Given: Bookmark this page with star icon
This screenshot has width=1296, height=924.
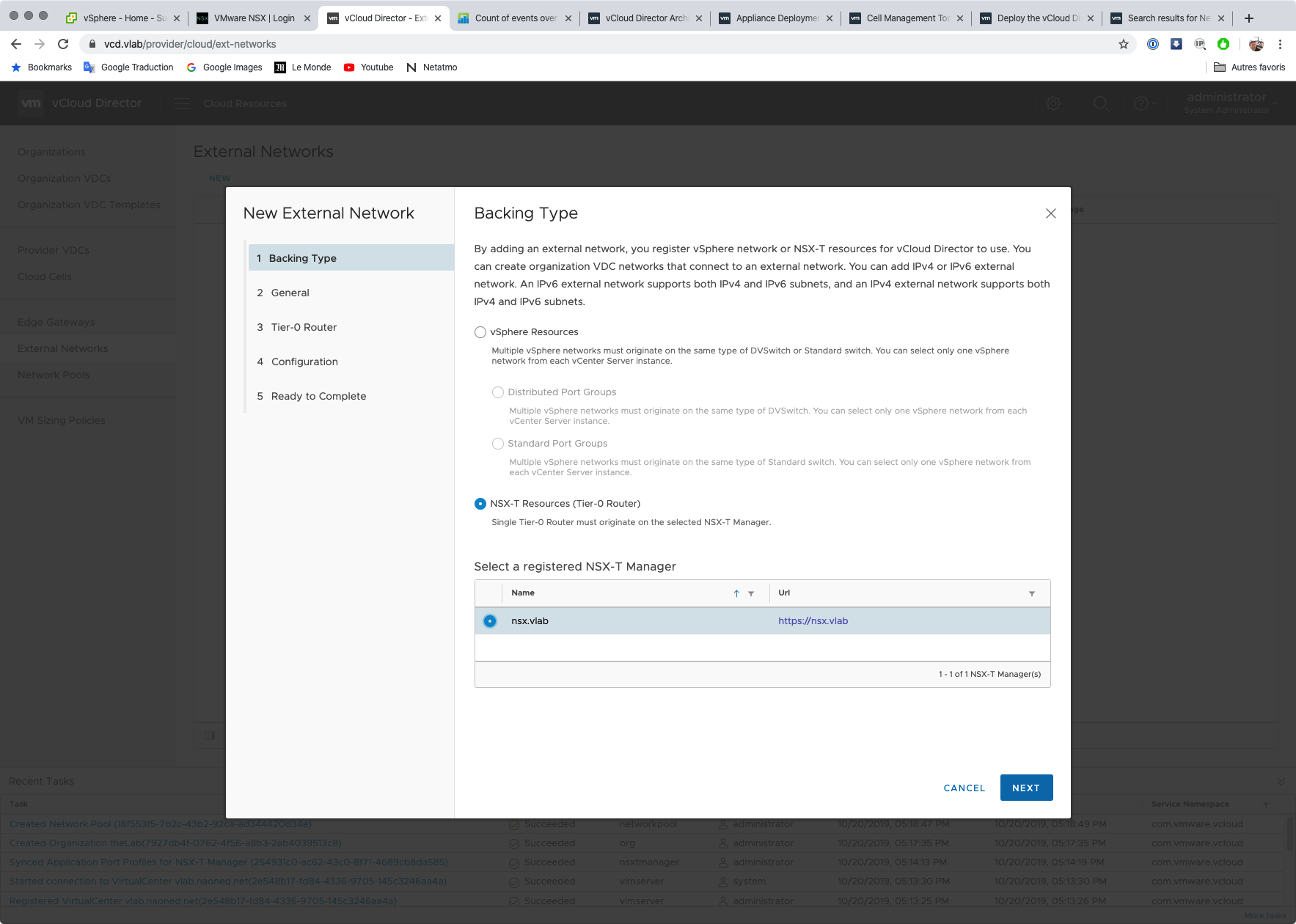Looking at the screenshot, I should point(1123,44).
